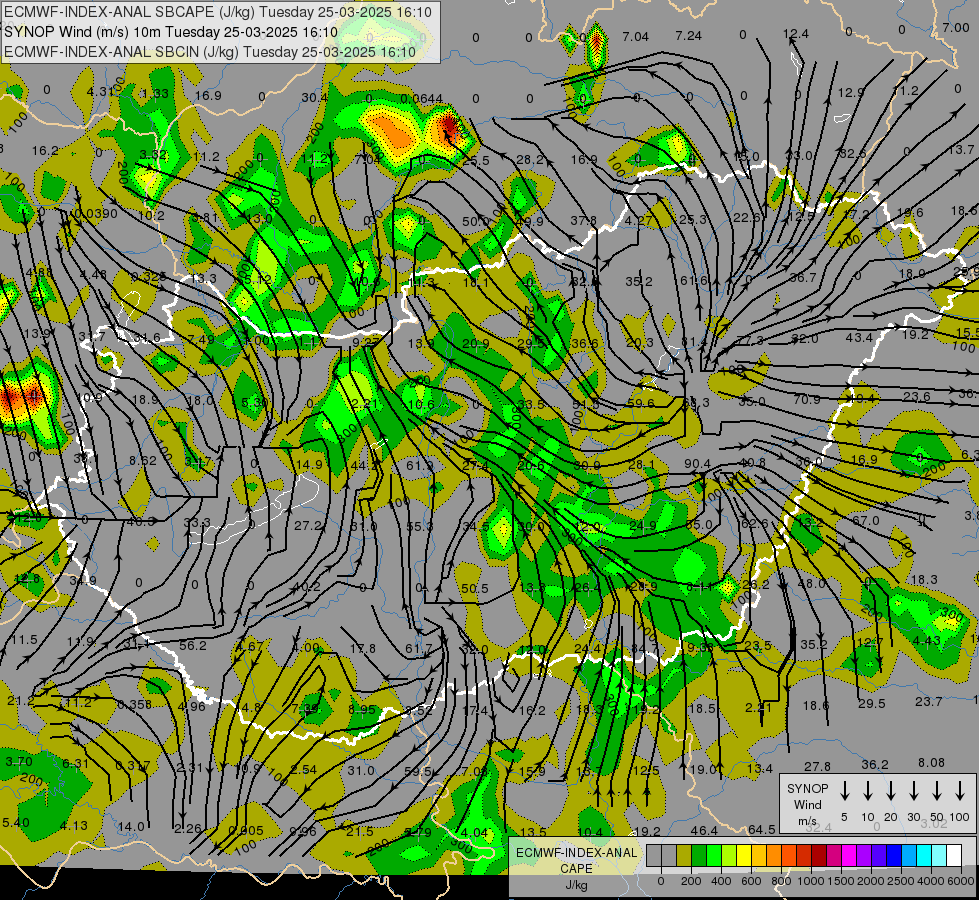
Task: Click the 27.8 value on the map
Action: [x=817, y=766]
